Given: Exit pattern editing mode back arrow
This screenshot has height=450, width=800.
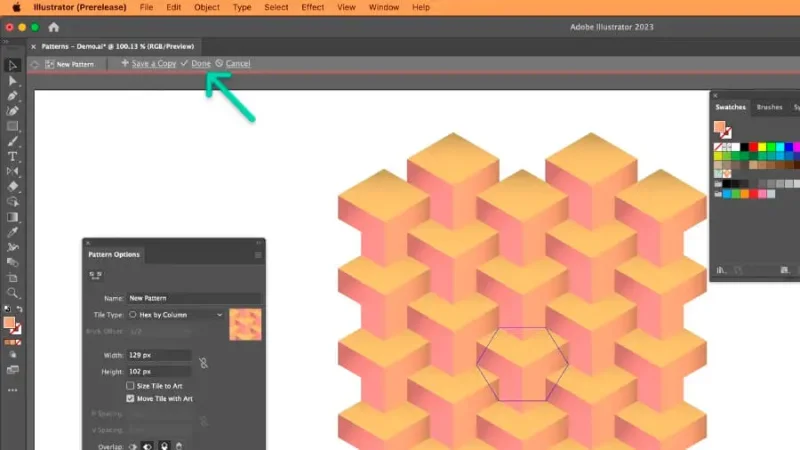Looking at the screenshot, I should click(x=35, y=64).
